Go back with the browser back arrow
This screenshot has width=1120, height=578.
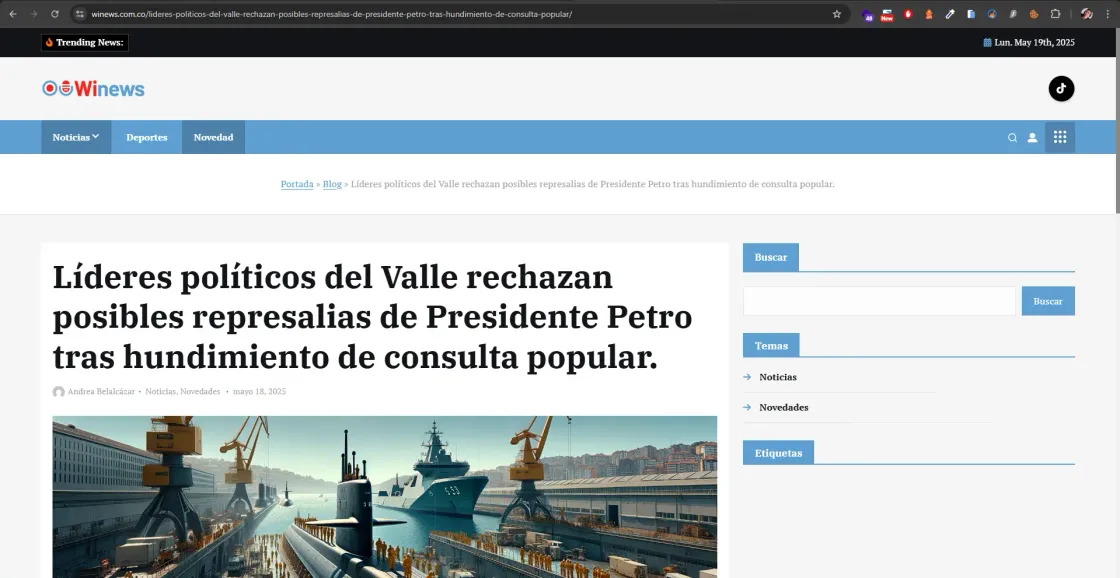point(13,14)
